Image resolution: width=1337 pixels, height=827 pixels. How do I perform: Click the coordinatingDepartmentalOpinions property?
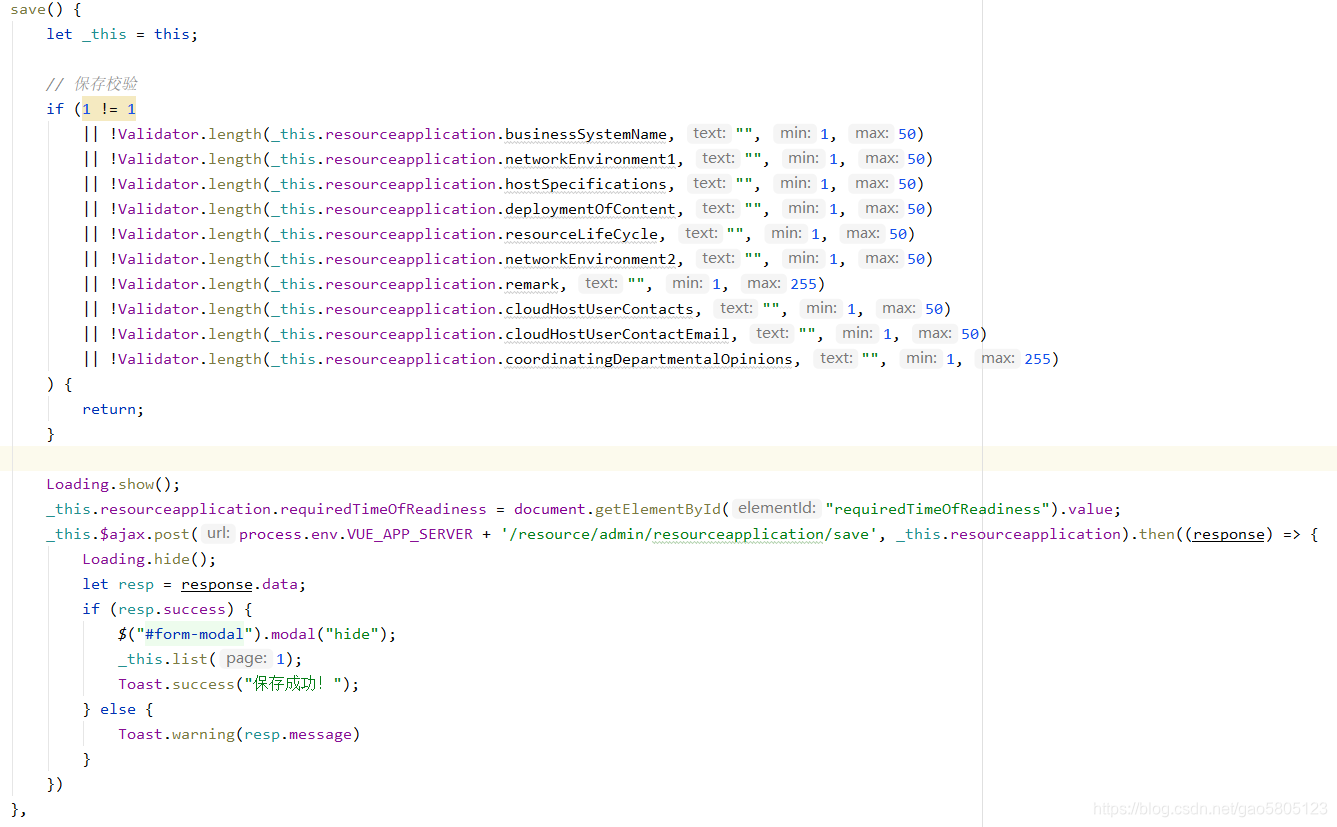[x=649, y=359]
